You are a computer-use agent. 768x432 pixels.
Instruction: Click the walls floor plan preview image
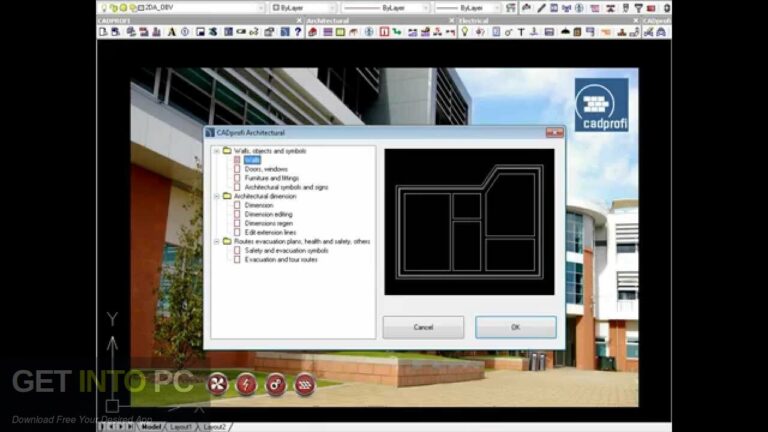469,222
